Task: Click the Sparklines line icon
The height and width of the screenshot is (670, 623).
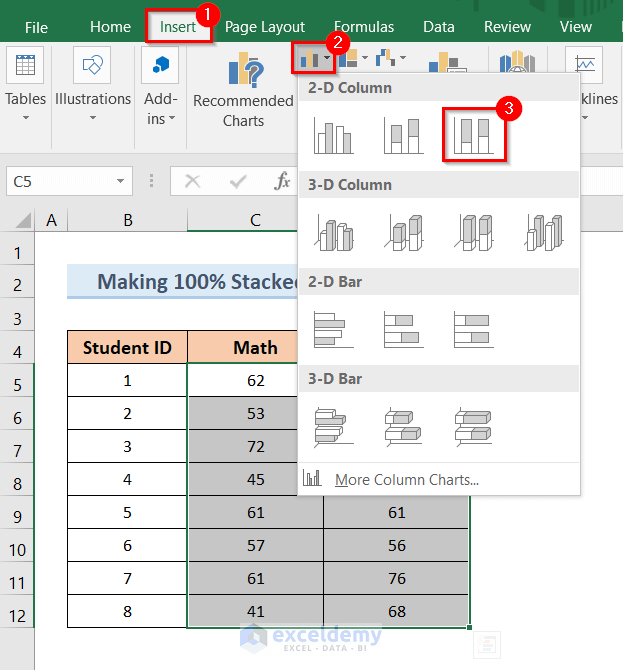Action: click(584, 64)
